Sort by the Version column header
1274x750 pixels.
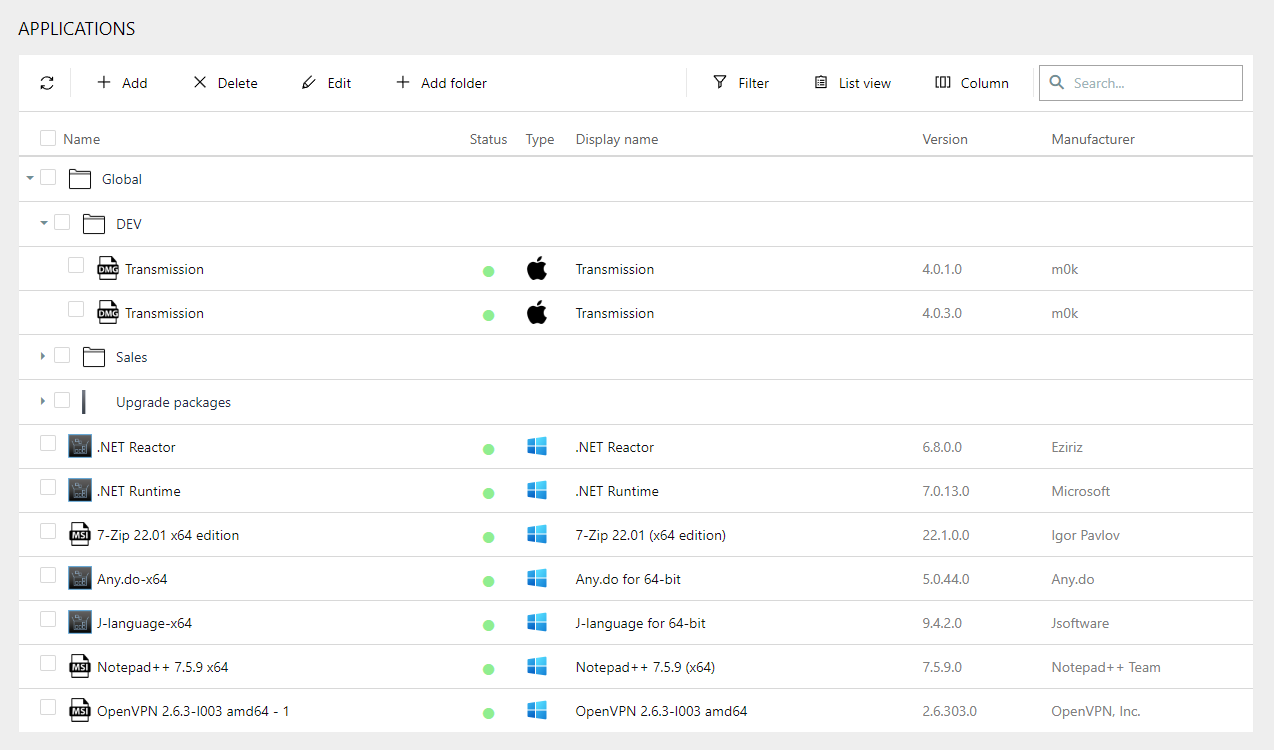(x=944, y=139)
